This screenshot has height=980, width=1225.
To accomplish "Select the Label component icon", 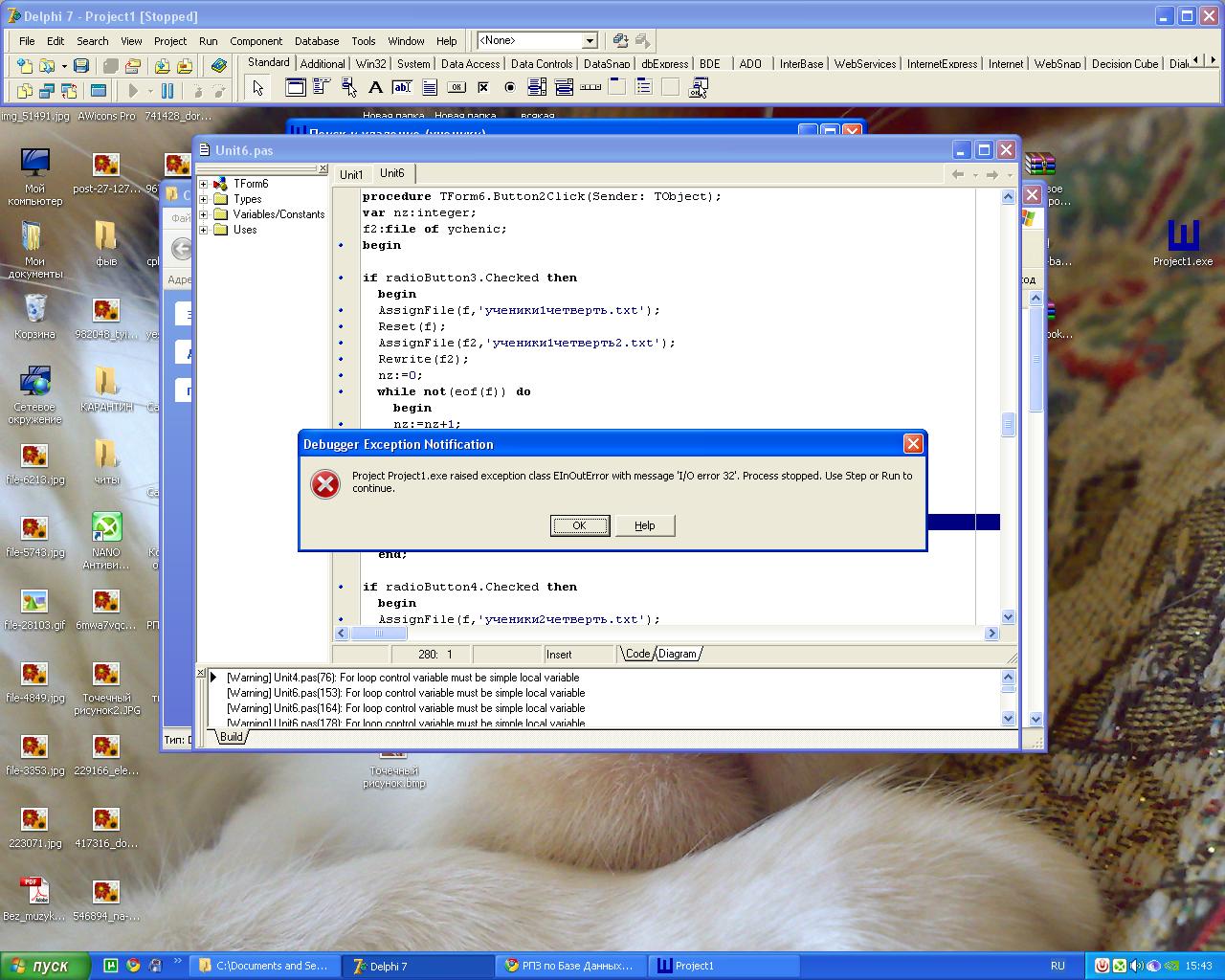I will [375, 88].
